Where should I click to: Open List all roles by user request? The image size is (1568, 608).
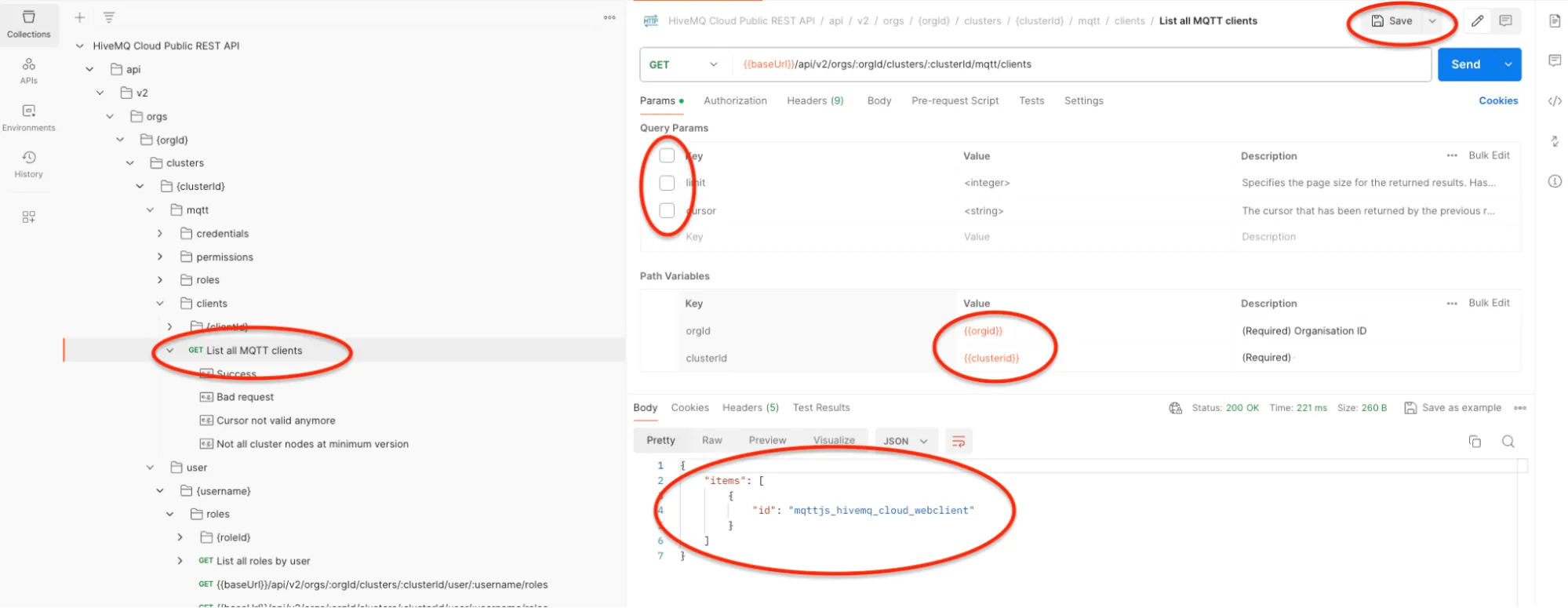tap(263, 561)
